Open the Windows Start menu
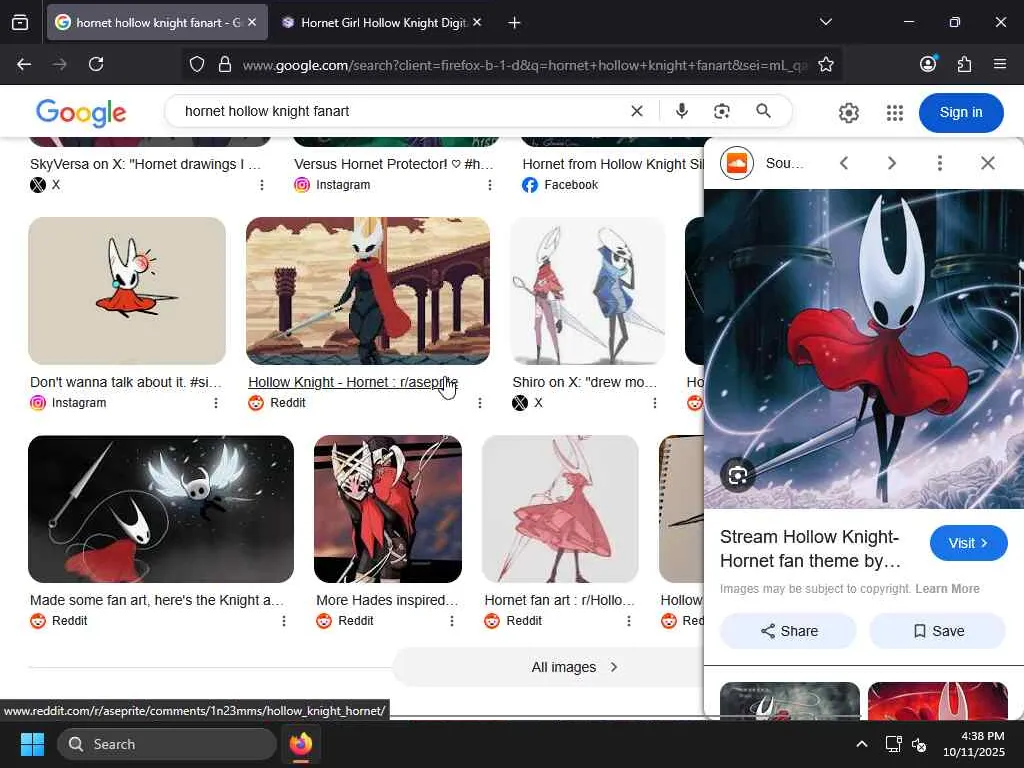Screen dimensions: 1024x768 point(32,744)
